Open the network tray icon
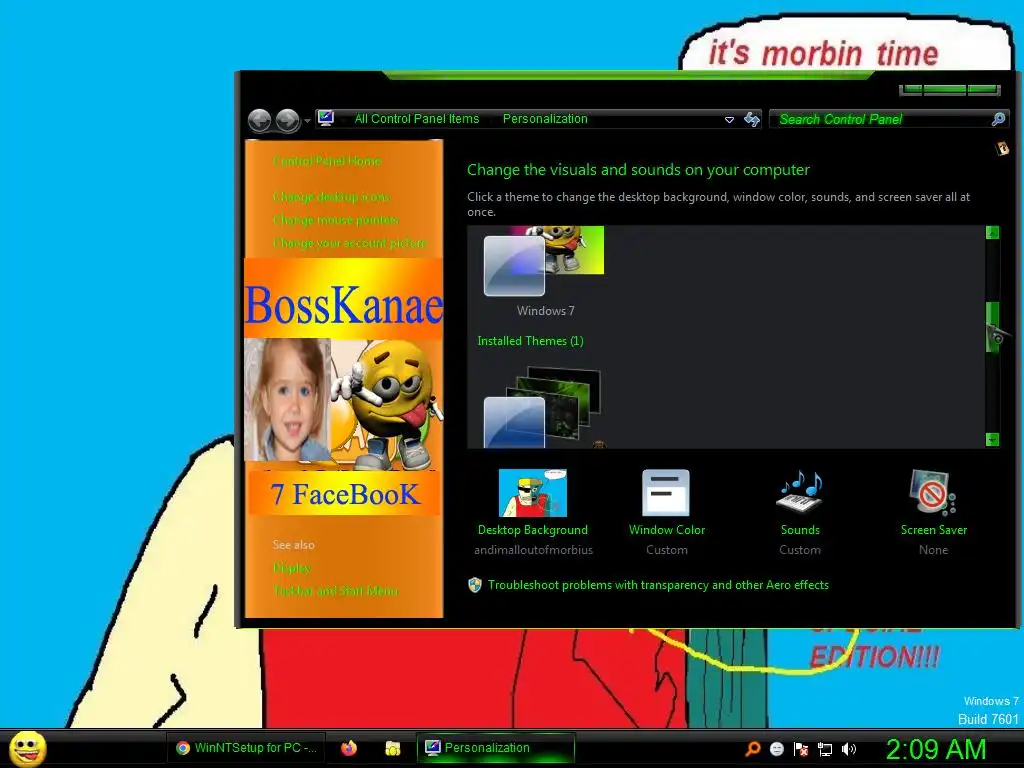1024x768 pixels. coord(825,749)
